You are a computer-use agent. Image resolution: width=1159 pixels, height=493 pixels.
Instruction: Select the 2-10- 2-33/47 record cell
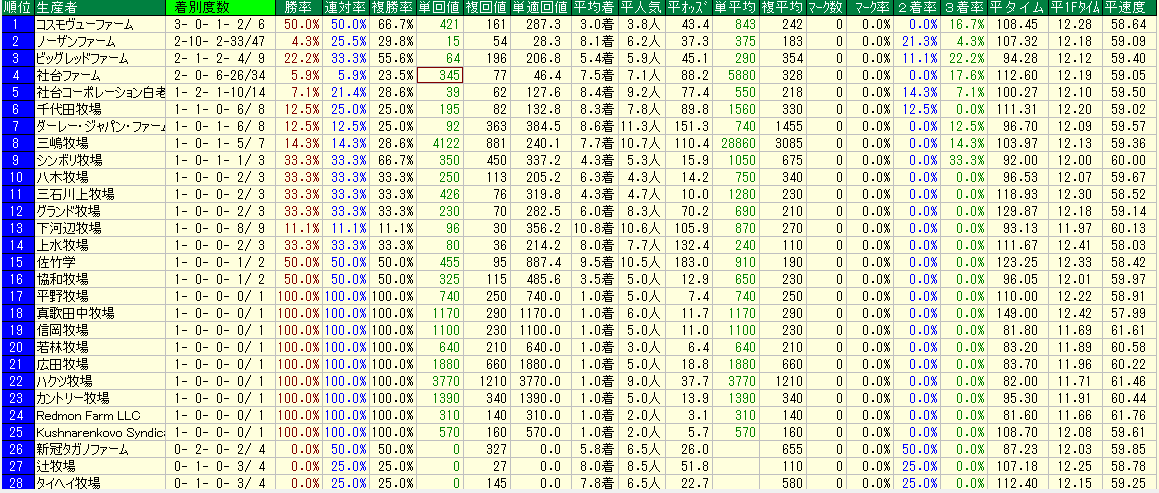(222, 41)
